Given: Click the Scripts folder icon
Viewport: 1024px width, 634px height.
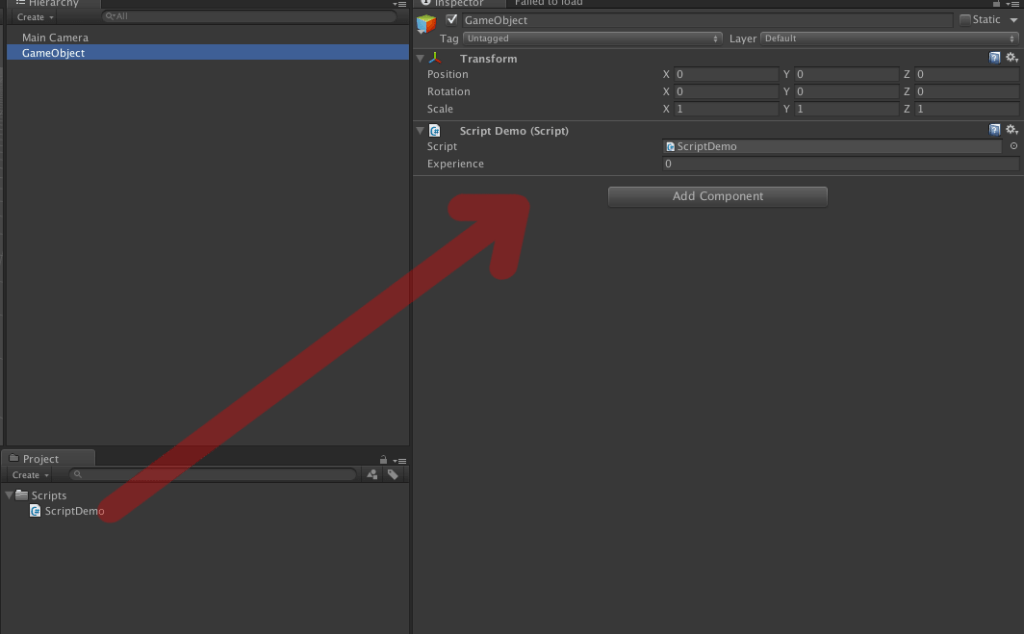Looking at the screenshot, I should [22, 494].
